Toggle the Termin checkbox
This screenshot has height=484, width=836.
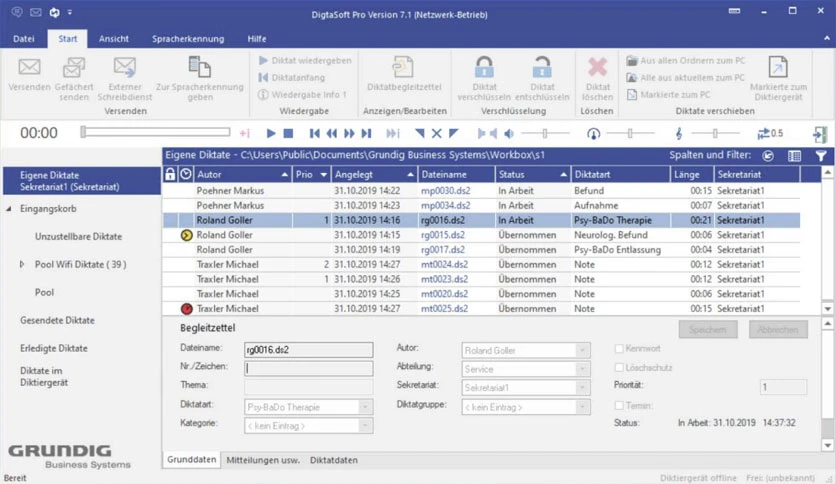pos(619,406)
